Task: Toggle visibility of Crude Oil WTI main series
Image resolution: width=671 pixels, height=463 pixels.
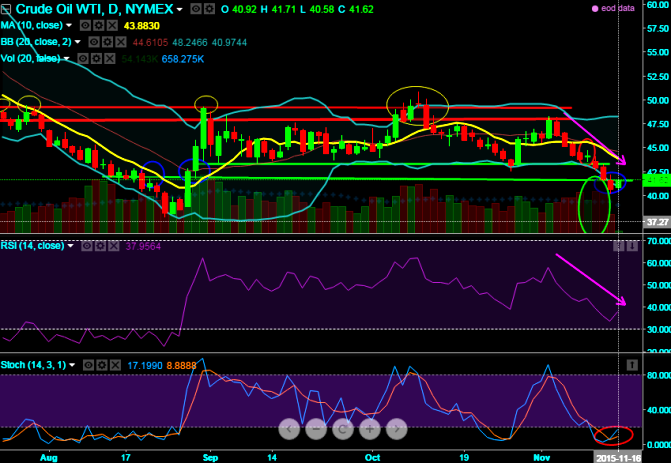Action: click(196, 9)
